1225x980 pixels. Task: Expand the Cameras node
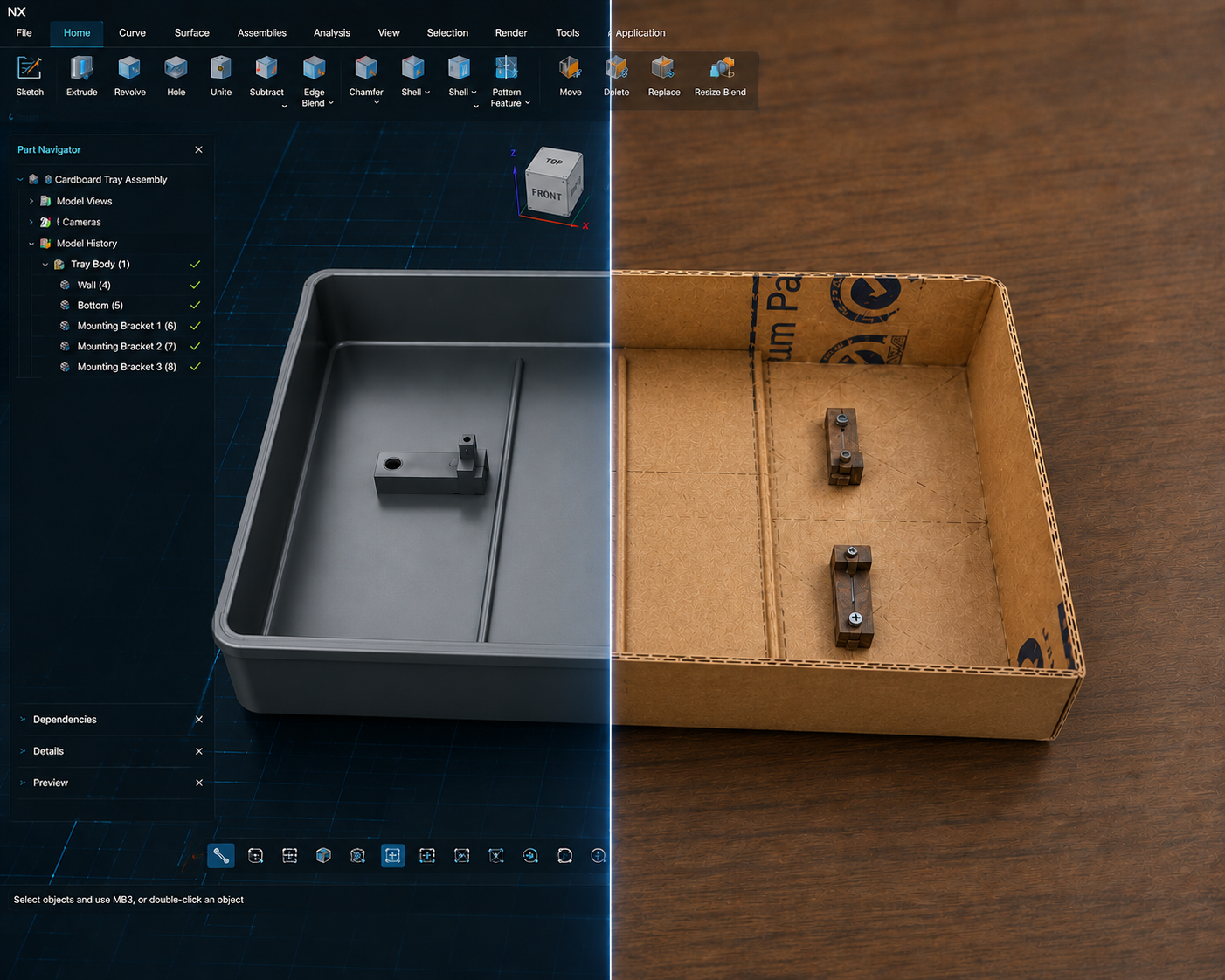[x=31, y=222]
